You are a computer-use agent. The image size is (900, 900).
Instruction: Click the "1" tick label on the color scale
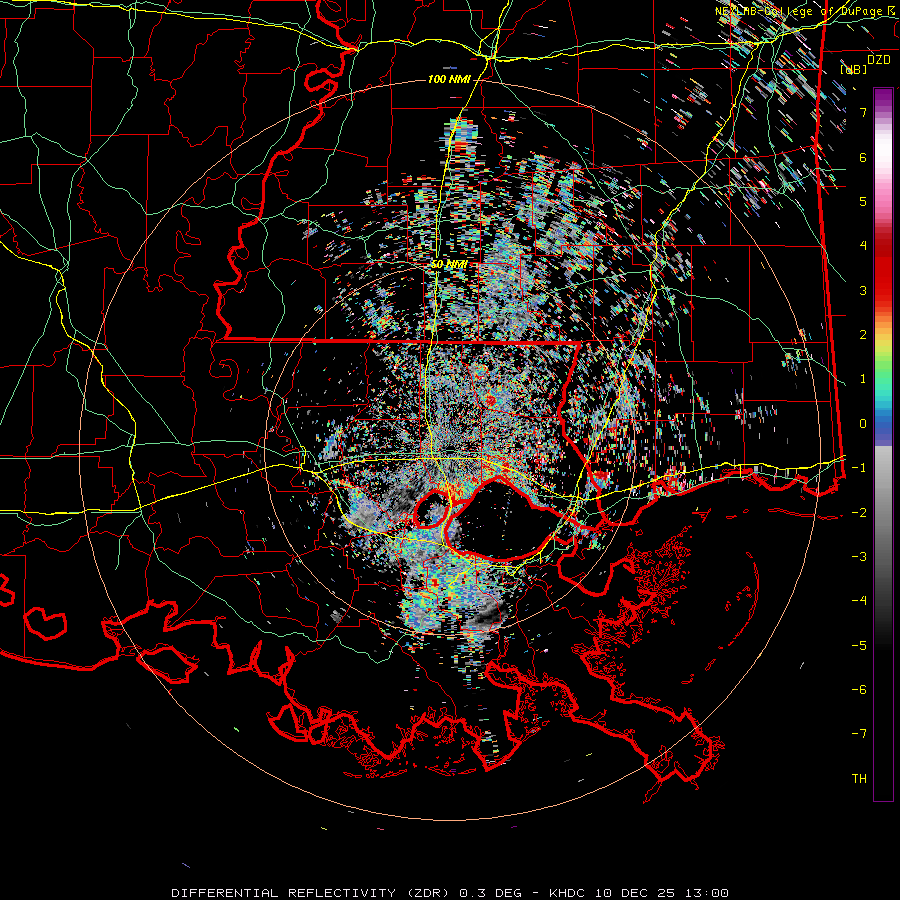(x=863, y=379)
